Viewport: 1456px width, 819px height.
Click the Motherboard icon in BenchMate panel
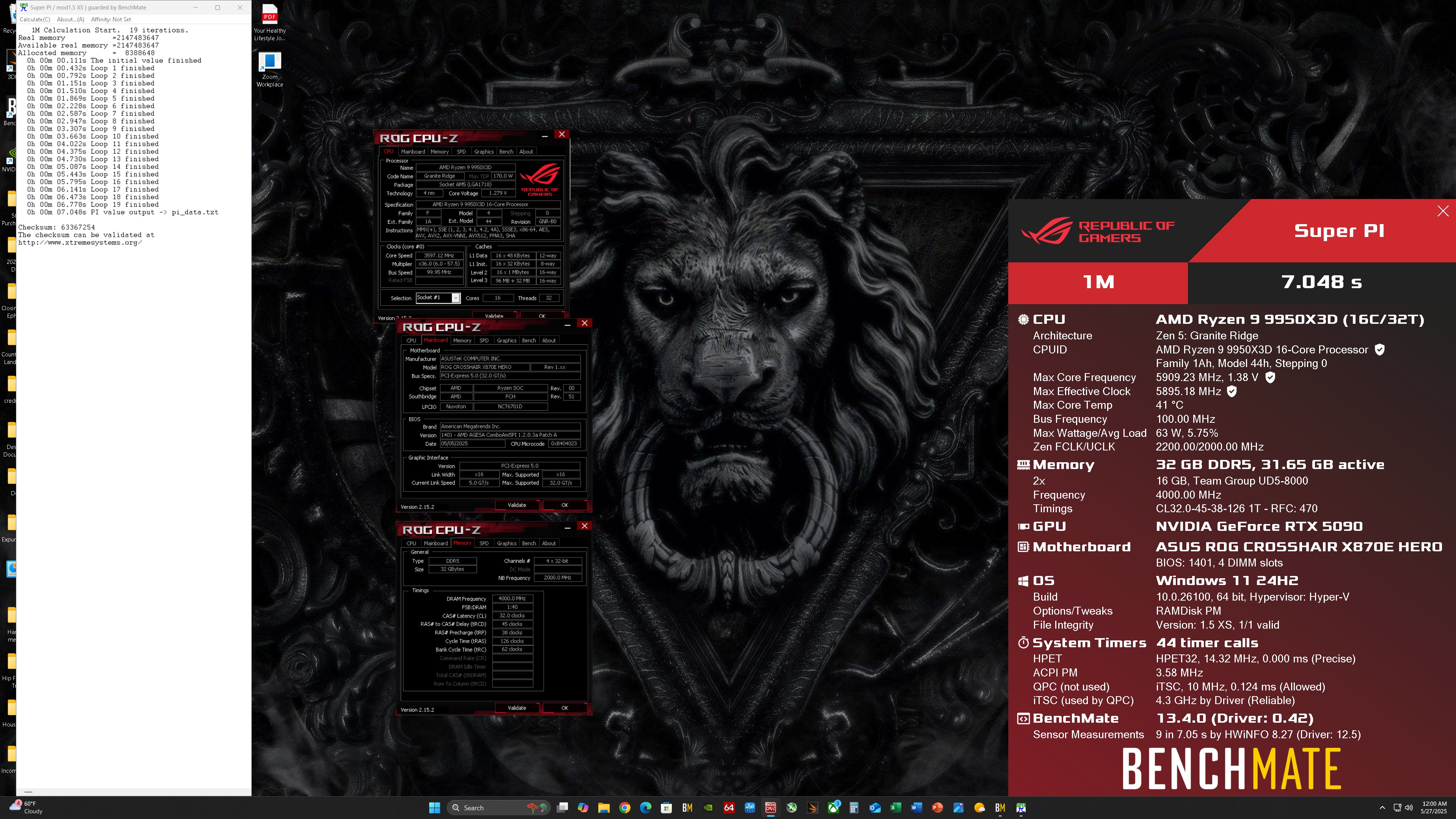click(1023, 546)
